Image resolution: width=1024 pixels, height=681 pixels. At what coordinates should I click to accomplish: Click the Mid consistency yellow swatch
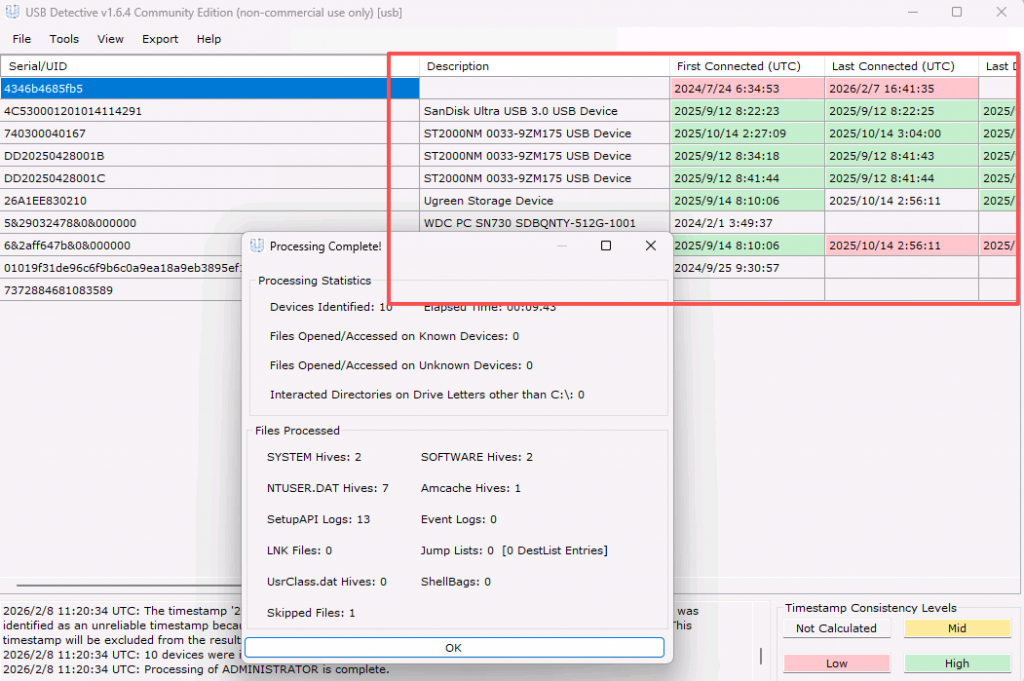pyautogui.click(x=956, y=628)
